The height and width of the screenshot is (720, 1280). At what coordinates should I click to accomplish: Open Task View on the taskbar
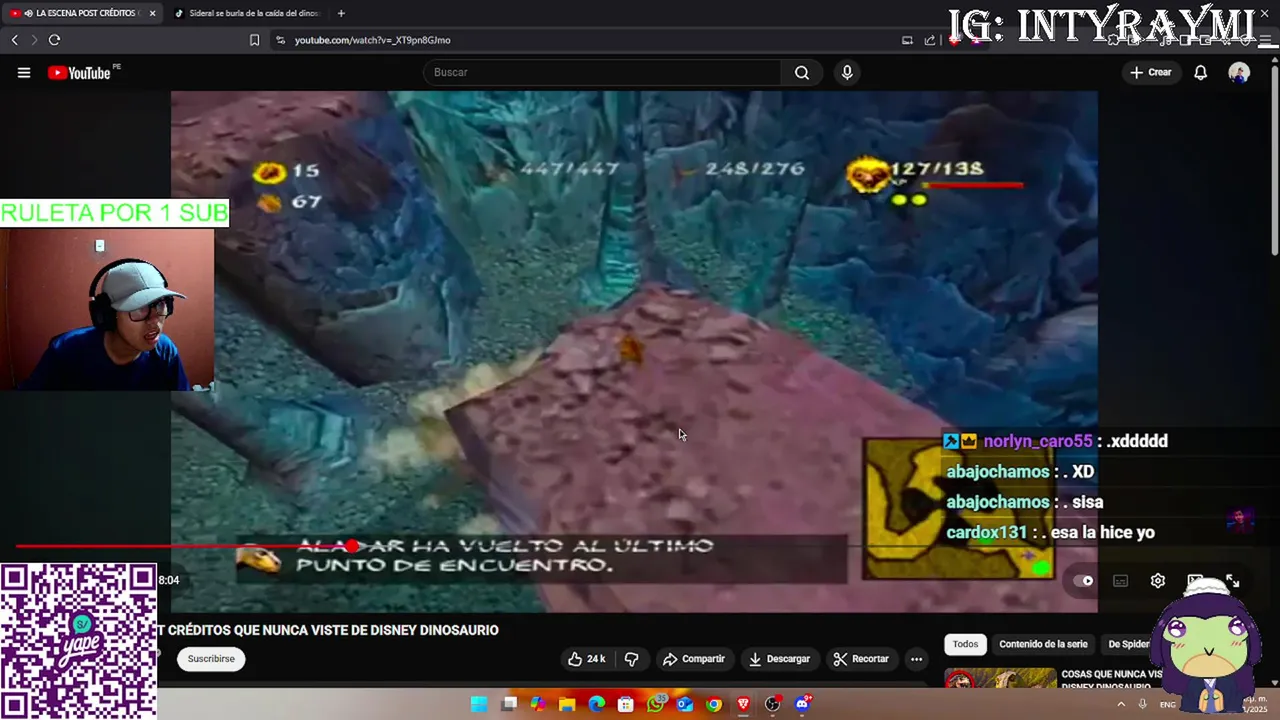509,704
